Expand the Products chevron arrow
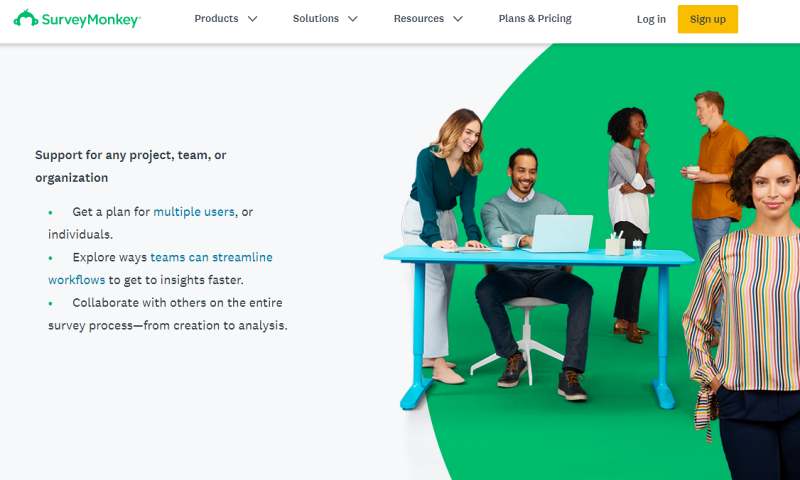The image size is (800, 480). 252,19
